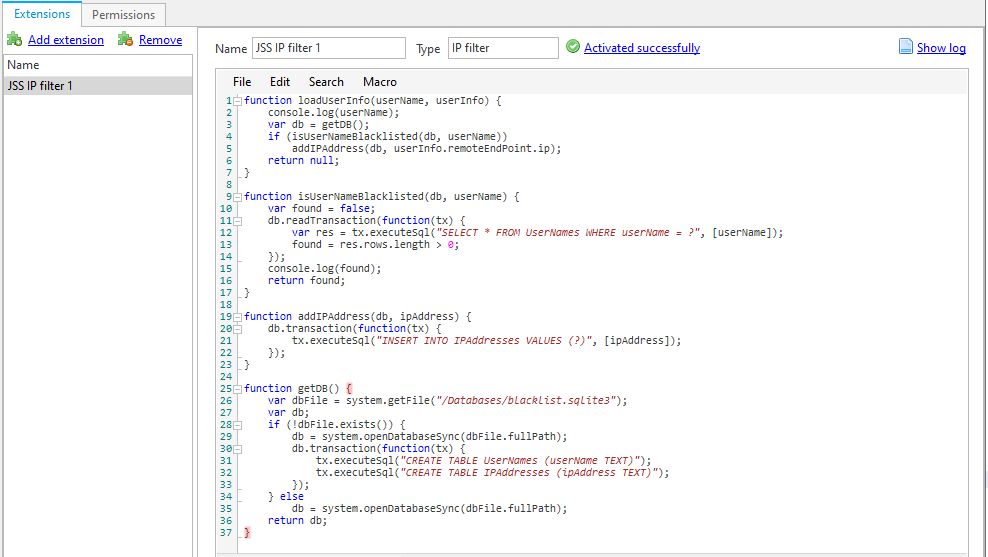Open the Show log link
This screenshot has width=988, height=557.
pos(941,48)
